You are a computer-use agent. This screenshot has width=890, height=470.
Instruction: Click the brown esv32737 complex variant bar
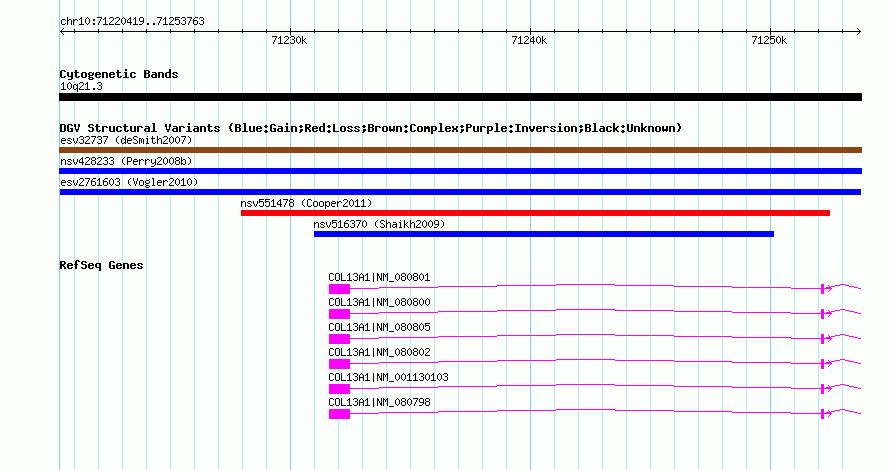click(460, 150)
